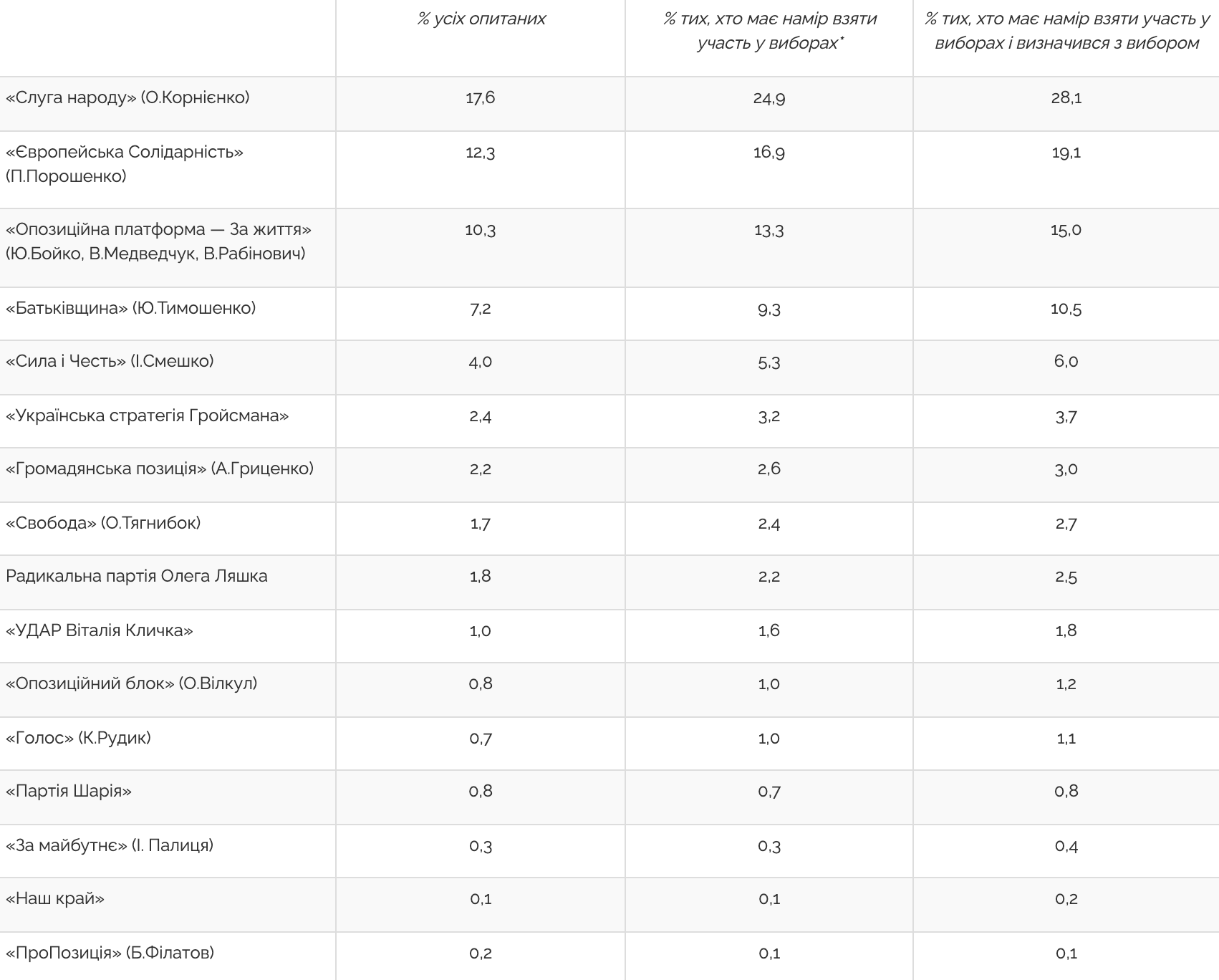Select the «За майбутнє» (І. Палиця) label
Screen dimensions: 1219x980
point(110,845)
